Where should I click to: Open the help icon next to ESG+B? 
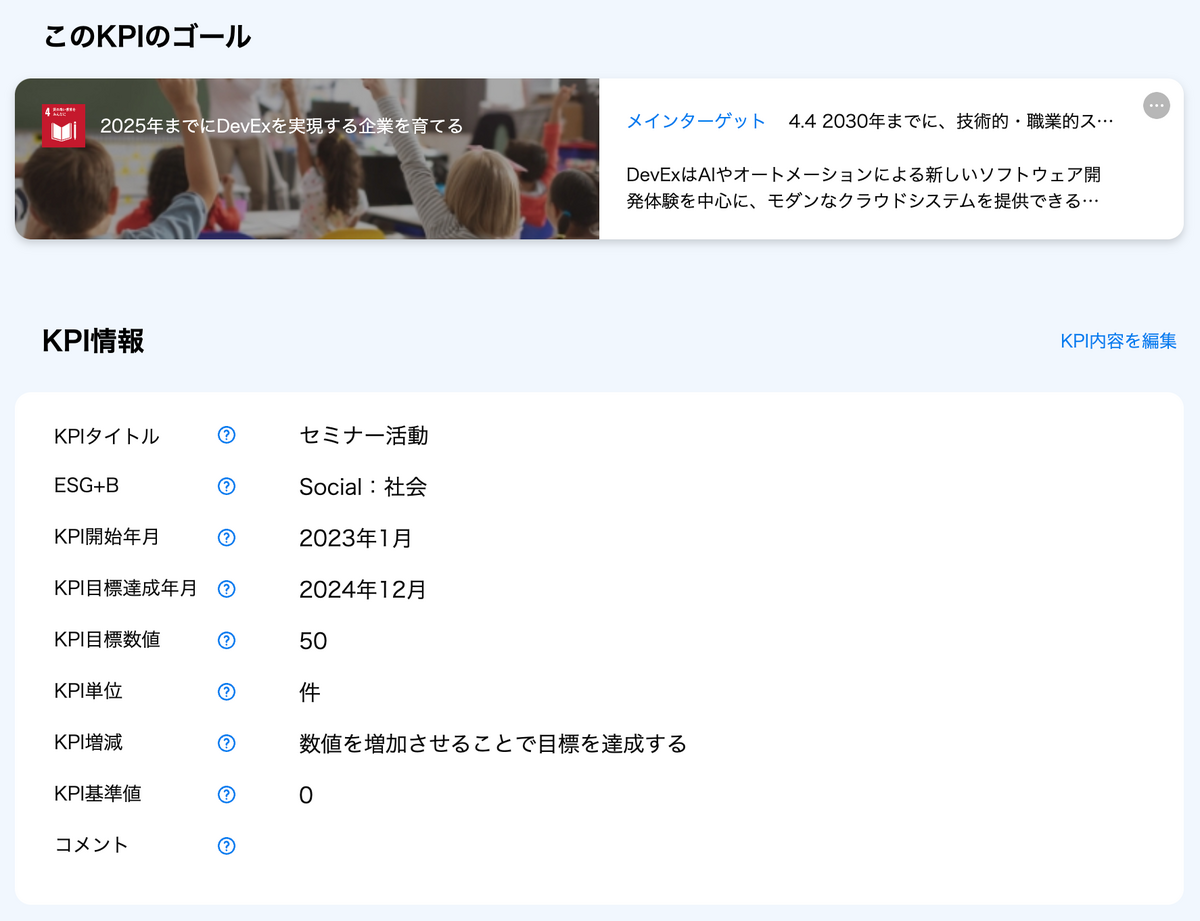(227, 486)
